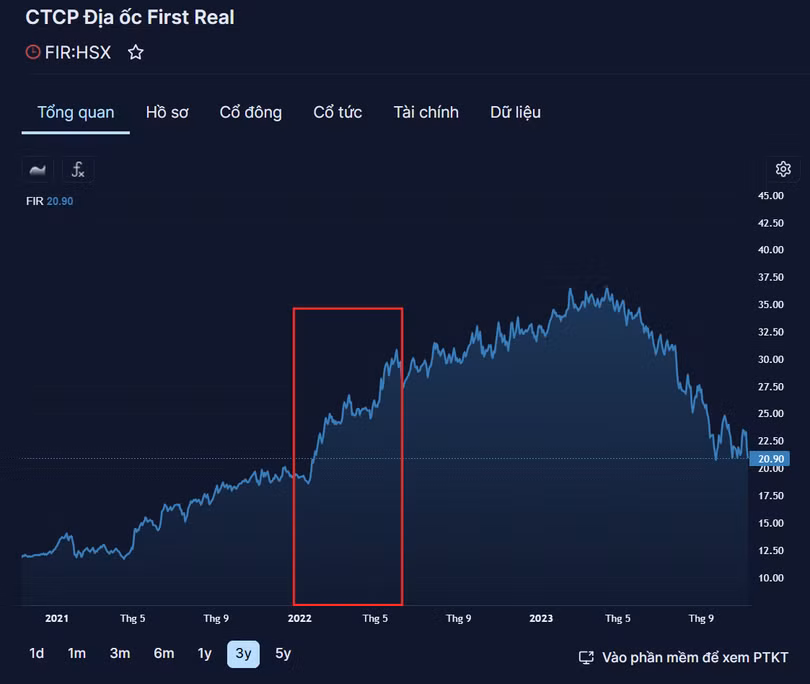Switch to 5y time range
The image size is (810, 684).
coord(283,654)
